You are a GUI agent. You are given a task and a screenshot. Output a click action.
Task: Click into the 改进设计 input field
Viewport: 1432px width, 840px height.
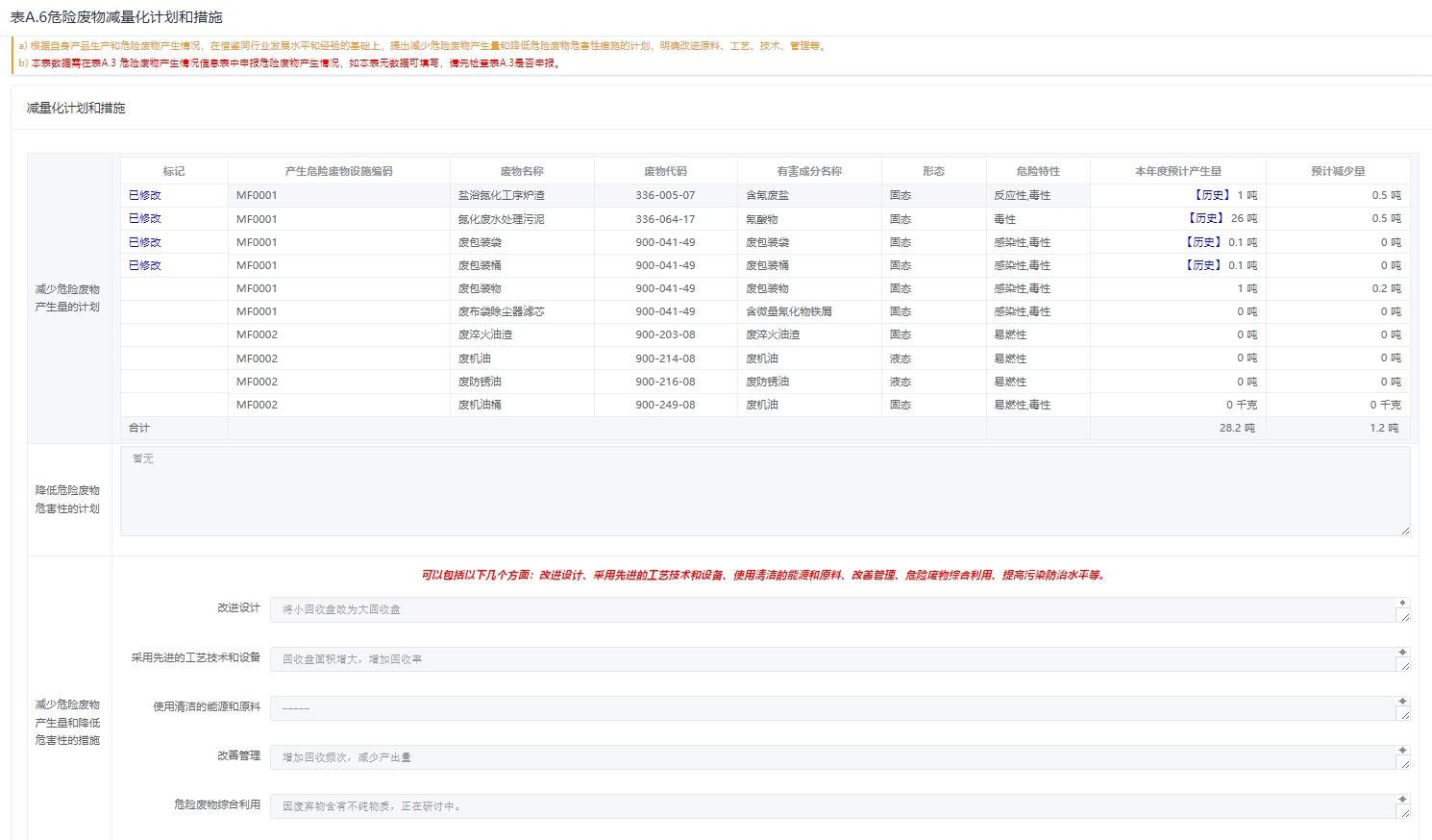click(x=831, y=609)
